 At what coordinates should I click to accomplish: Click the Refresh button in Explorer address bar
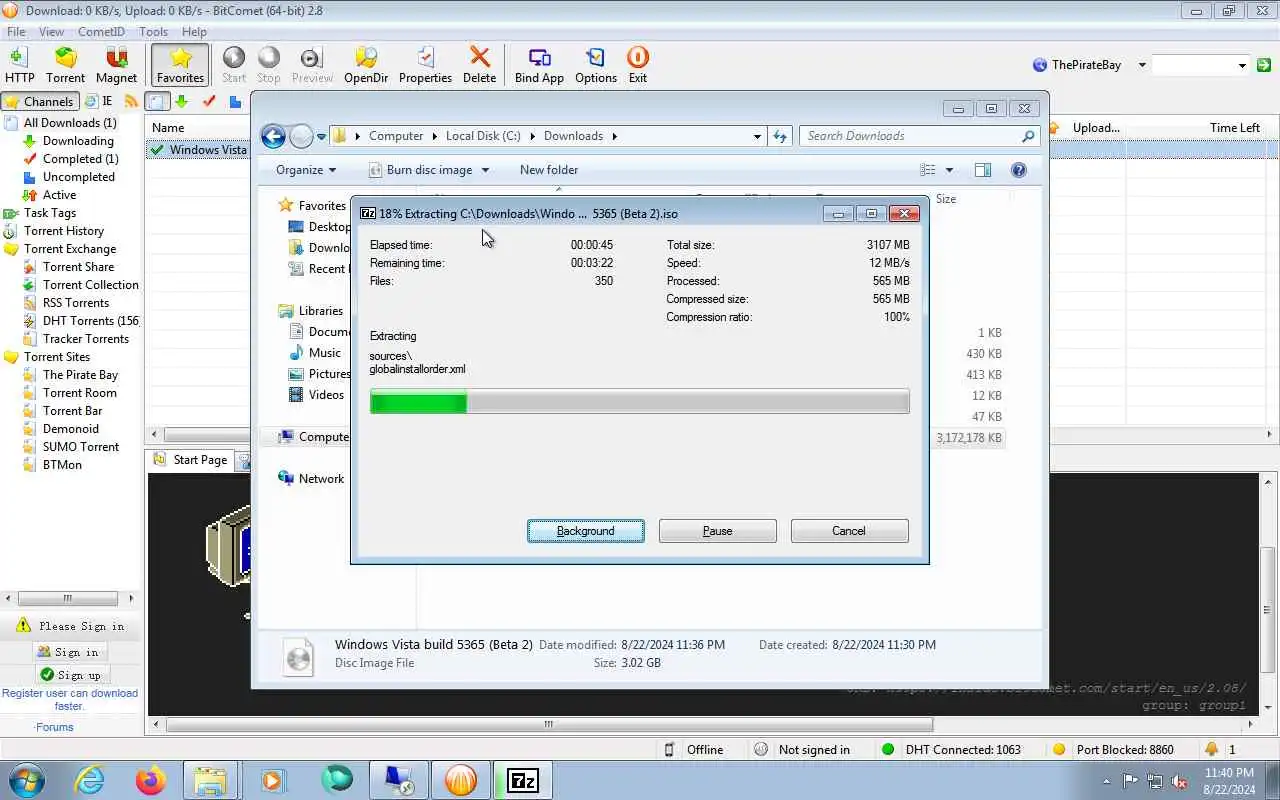coord(781,136)
